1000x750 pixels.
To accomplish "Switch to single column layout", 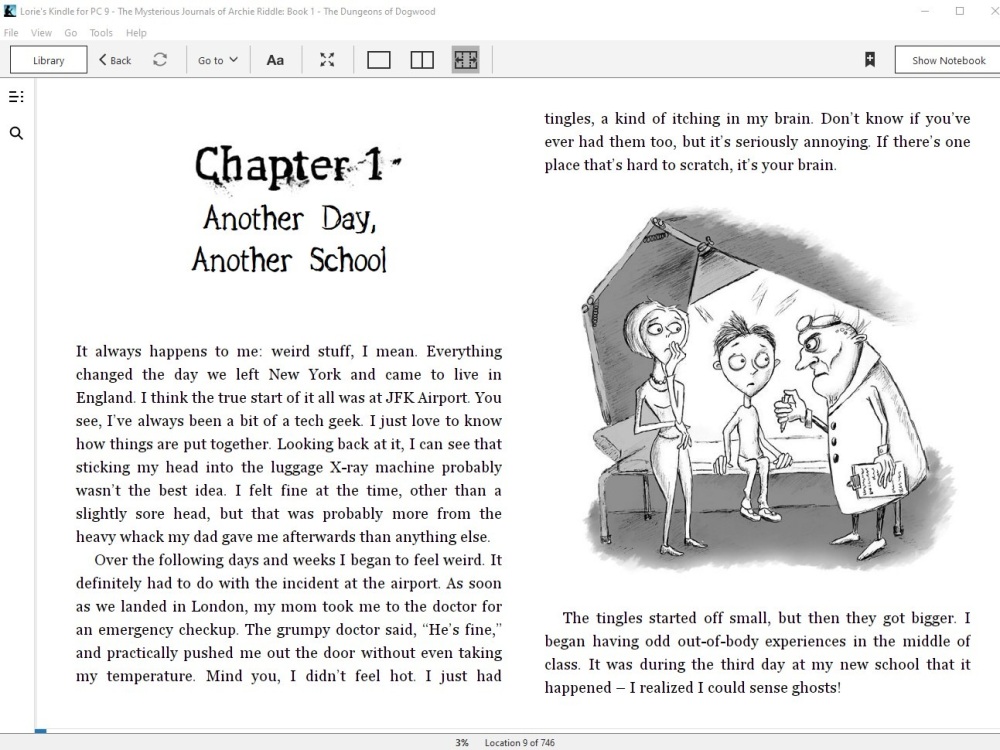I will click(x=379, y=60).
